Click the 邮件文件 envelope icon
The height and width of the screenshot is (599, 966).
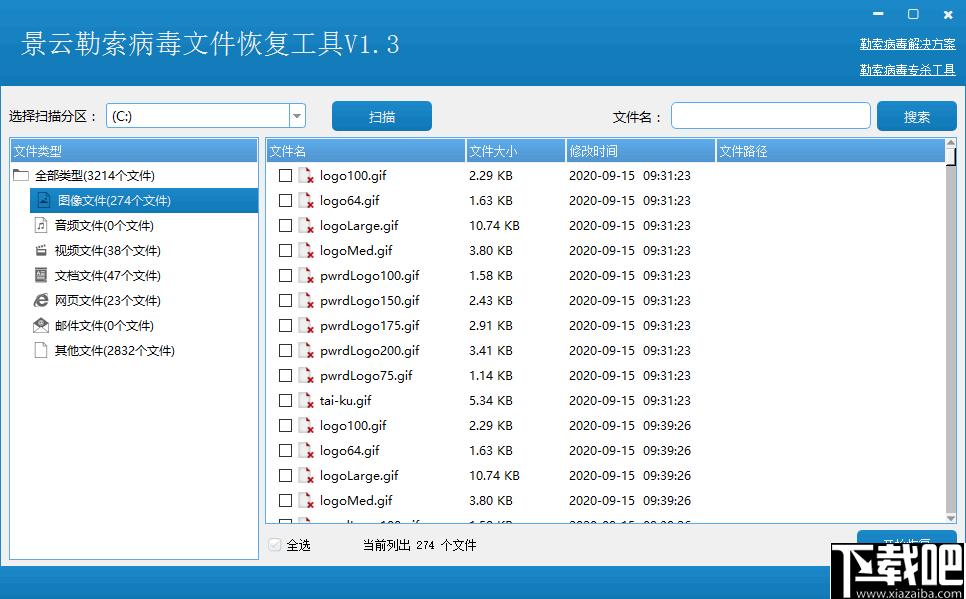(x=41, y=325)
